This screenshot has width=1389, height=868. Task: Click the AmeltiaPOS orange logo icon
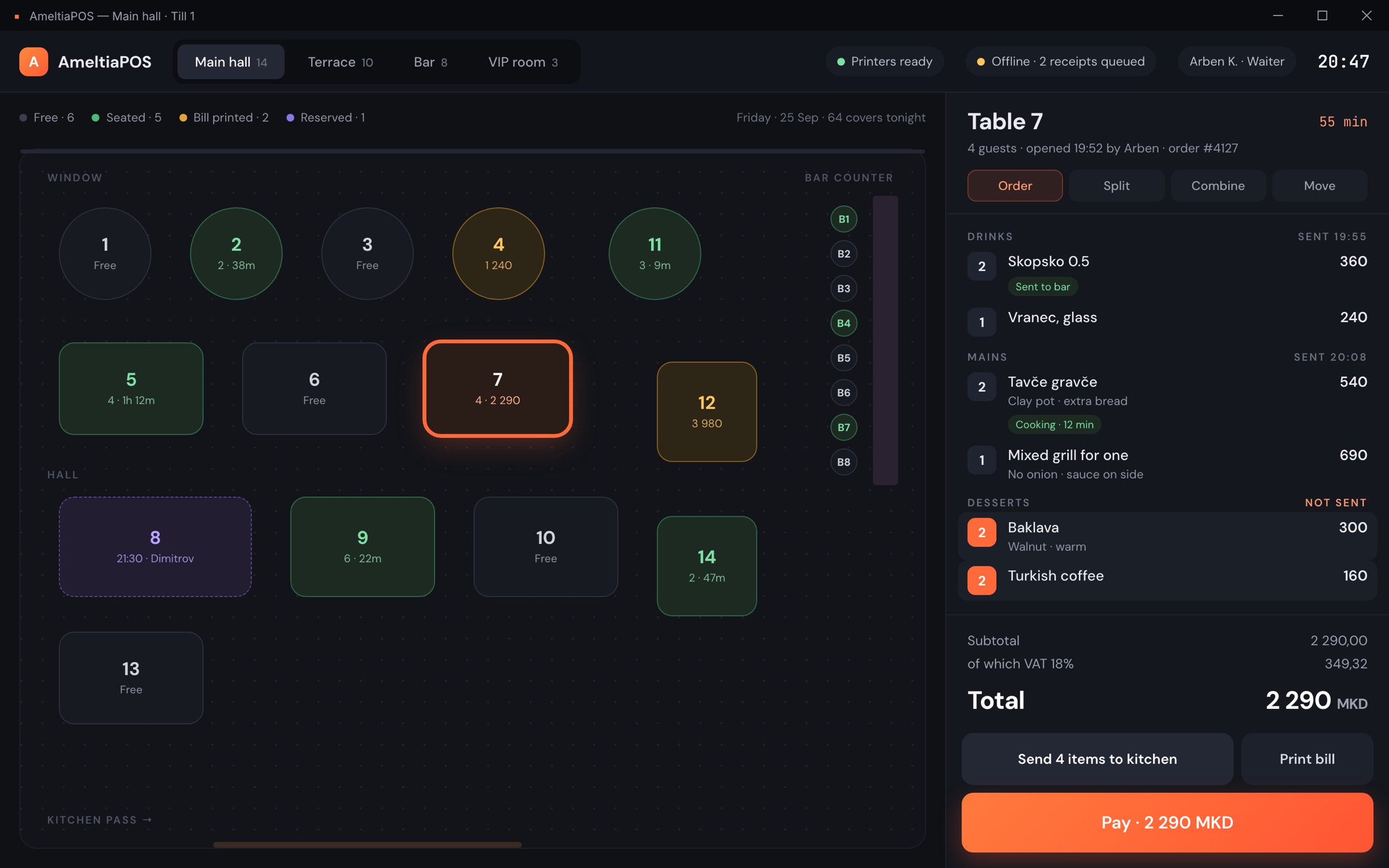point(34,62)
